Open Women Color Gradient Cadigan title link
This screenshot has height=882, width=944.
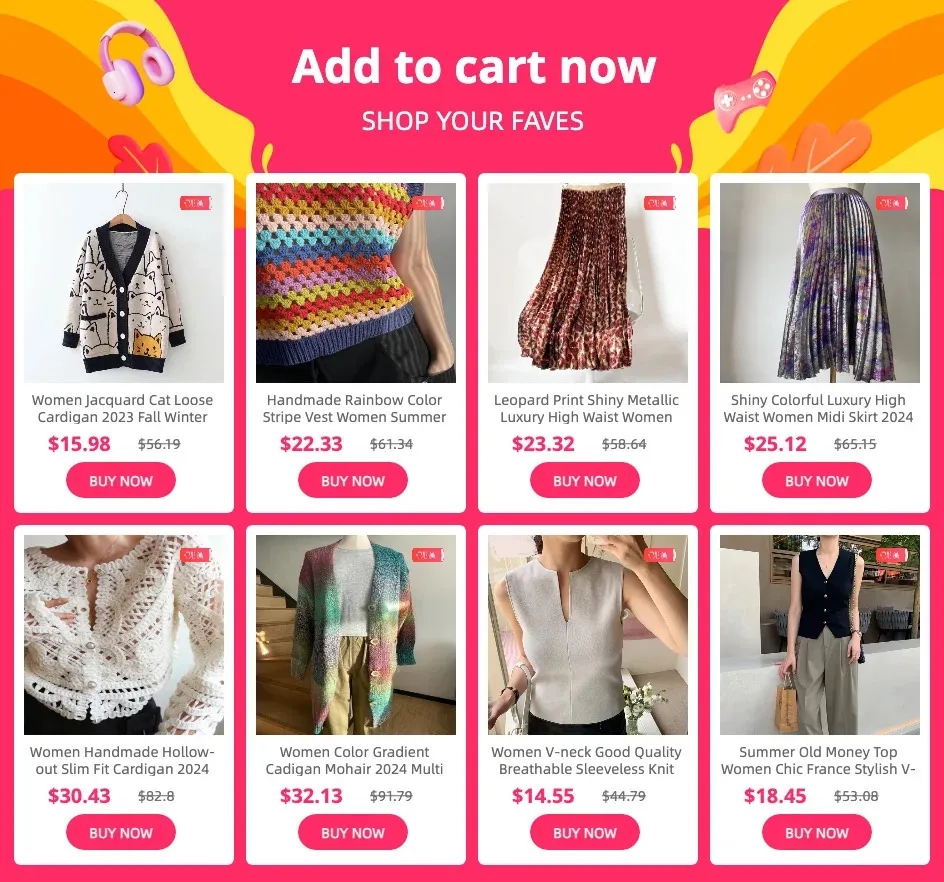pyautogui.click(x=355, y=760)
